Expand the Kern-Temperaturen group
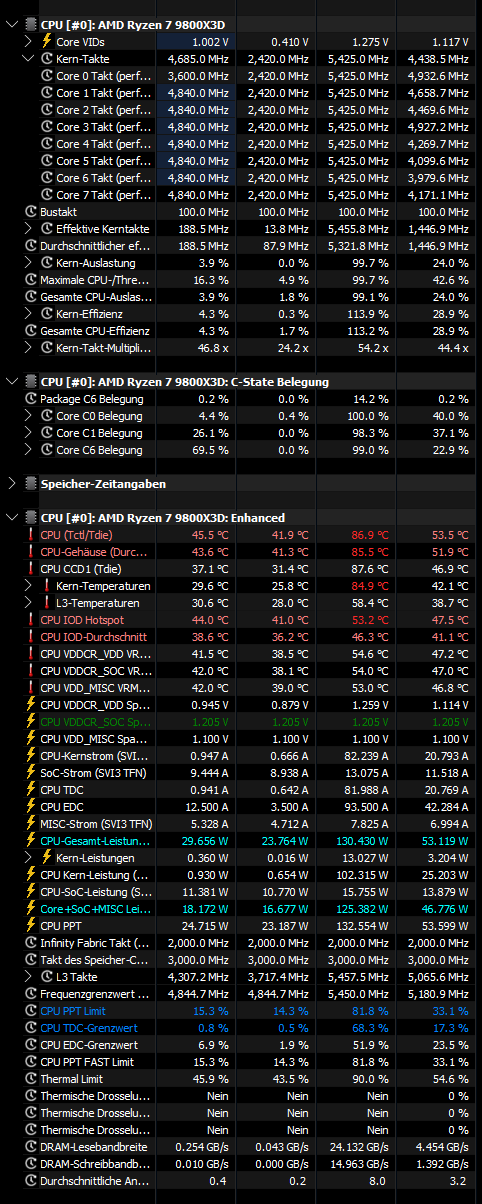 [x=27, y=586]
